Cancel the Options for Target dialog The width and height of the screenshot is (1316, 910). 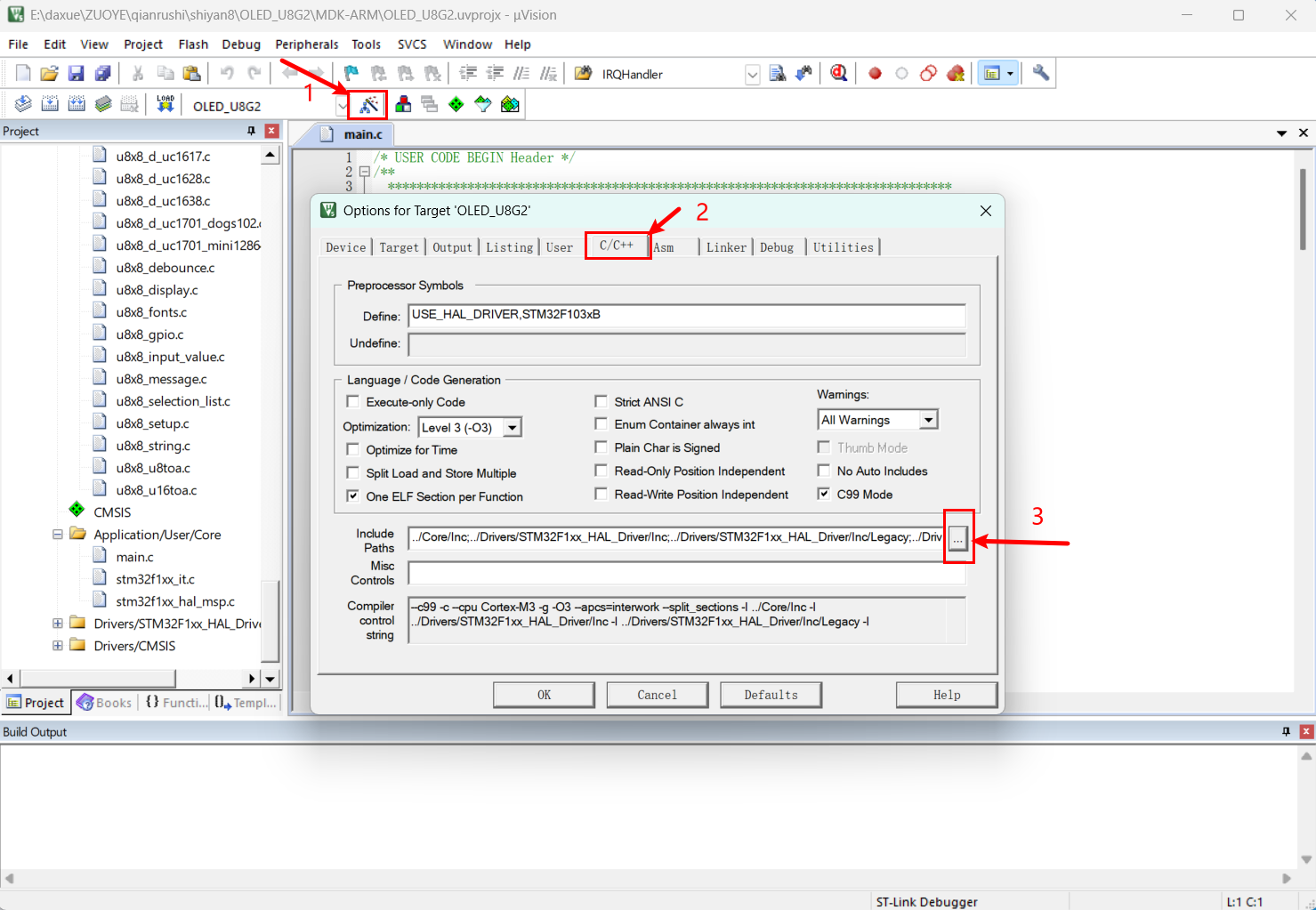657,695
